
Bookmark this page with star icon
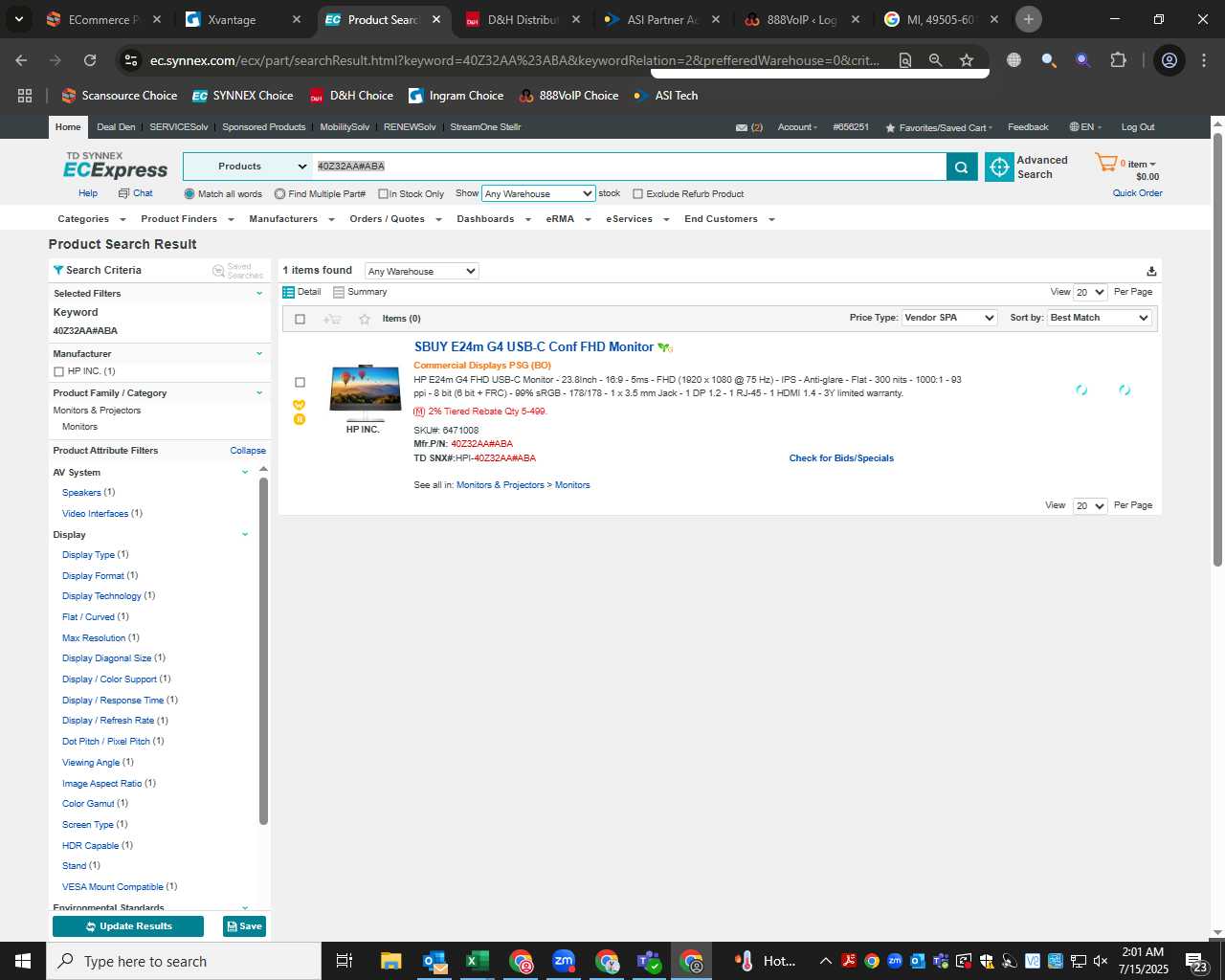coord(967,60)
